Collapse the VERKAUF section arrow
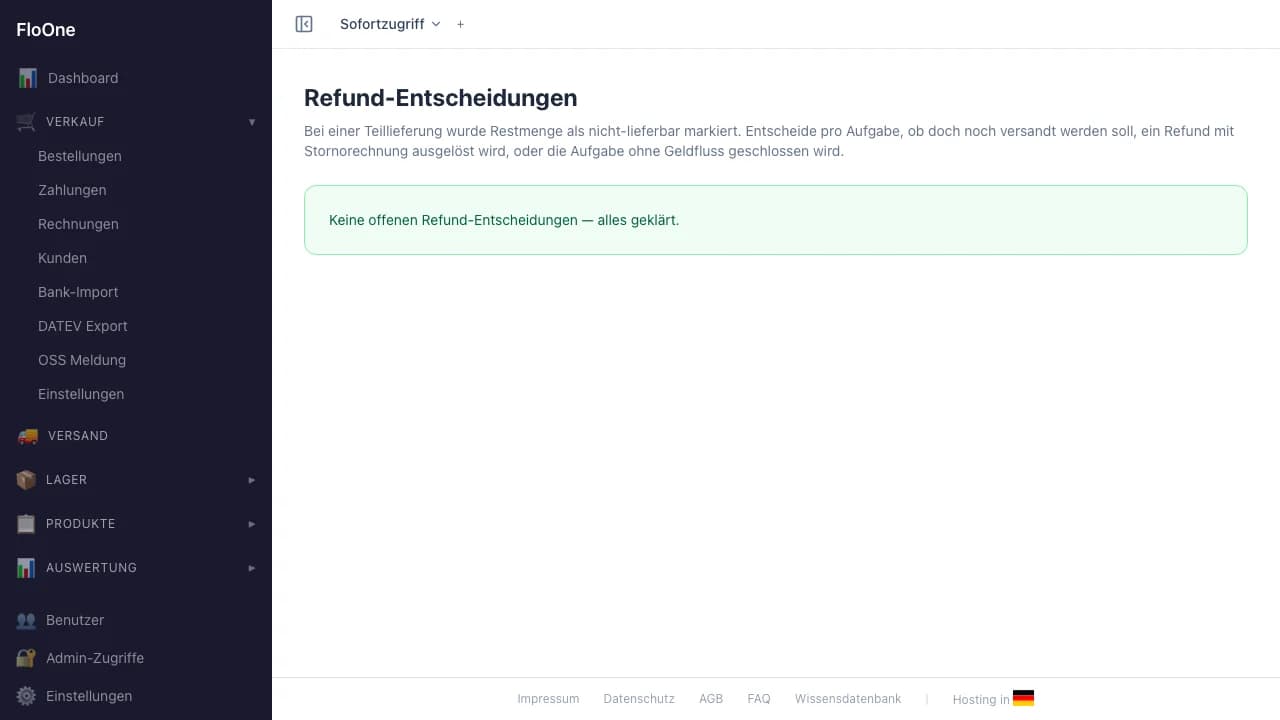Viewport: 1280px width, 720px height. pyautogui.click(x=252, y=122)
